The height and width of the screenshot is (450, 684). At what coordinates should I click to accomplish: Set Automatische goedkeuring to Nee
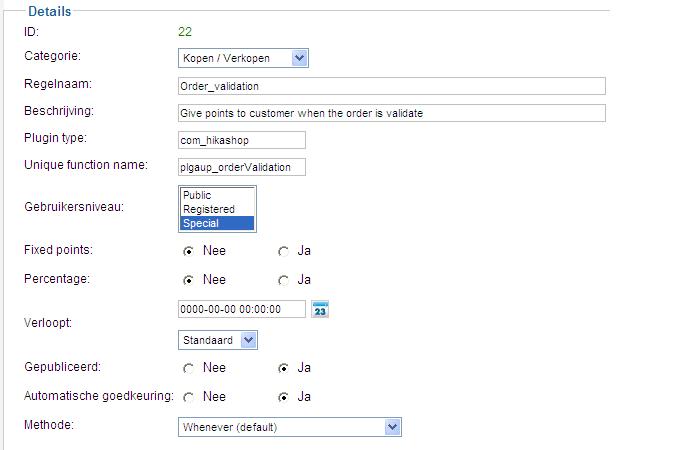pyautogui.click(x=188, y=397)
